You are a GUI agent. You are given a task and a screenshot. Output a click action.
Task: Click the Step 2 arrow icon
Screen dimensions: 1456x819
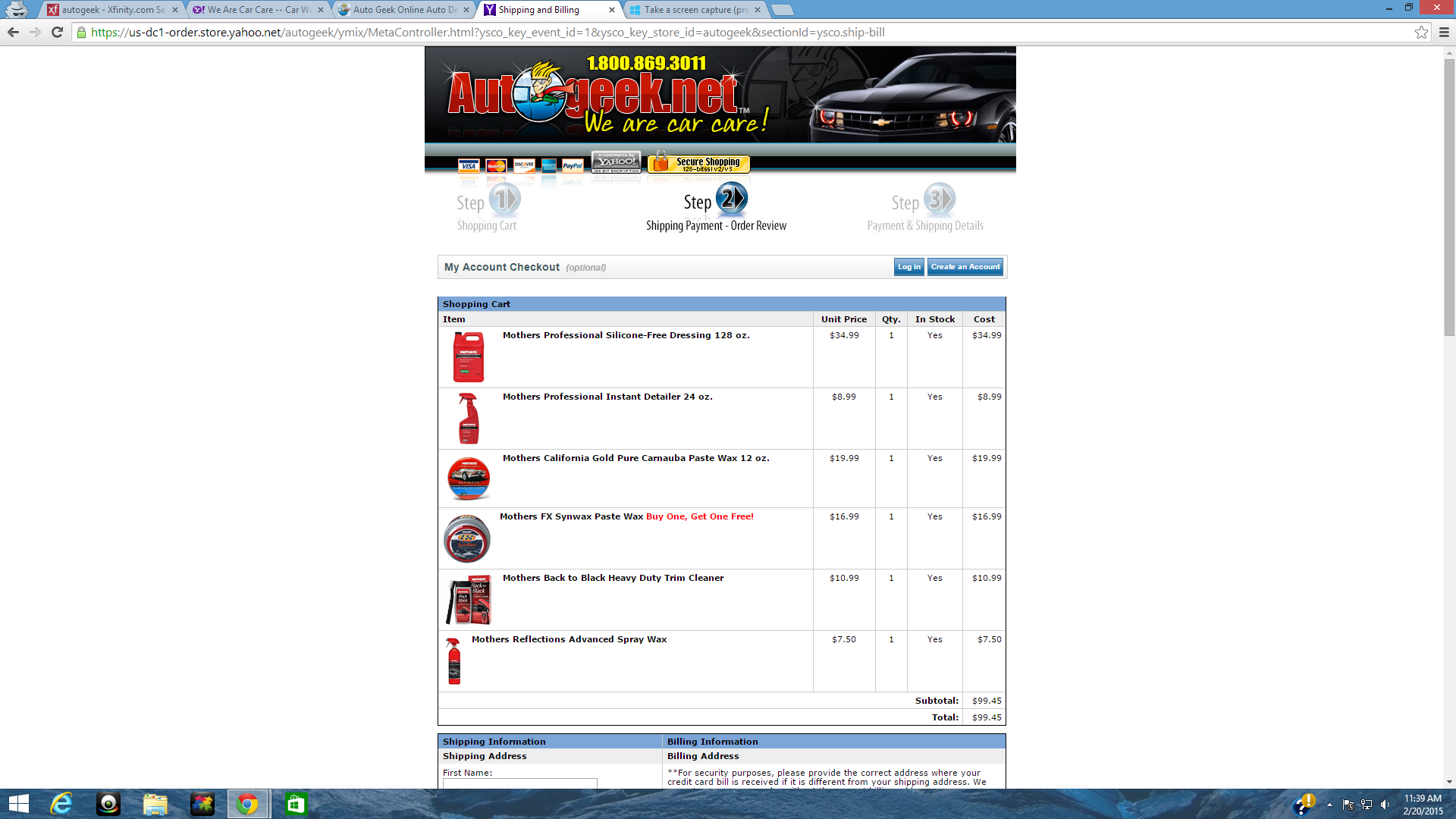(x=732, y=199)
